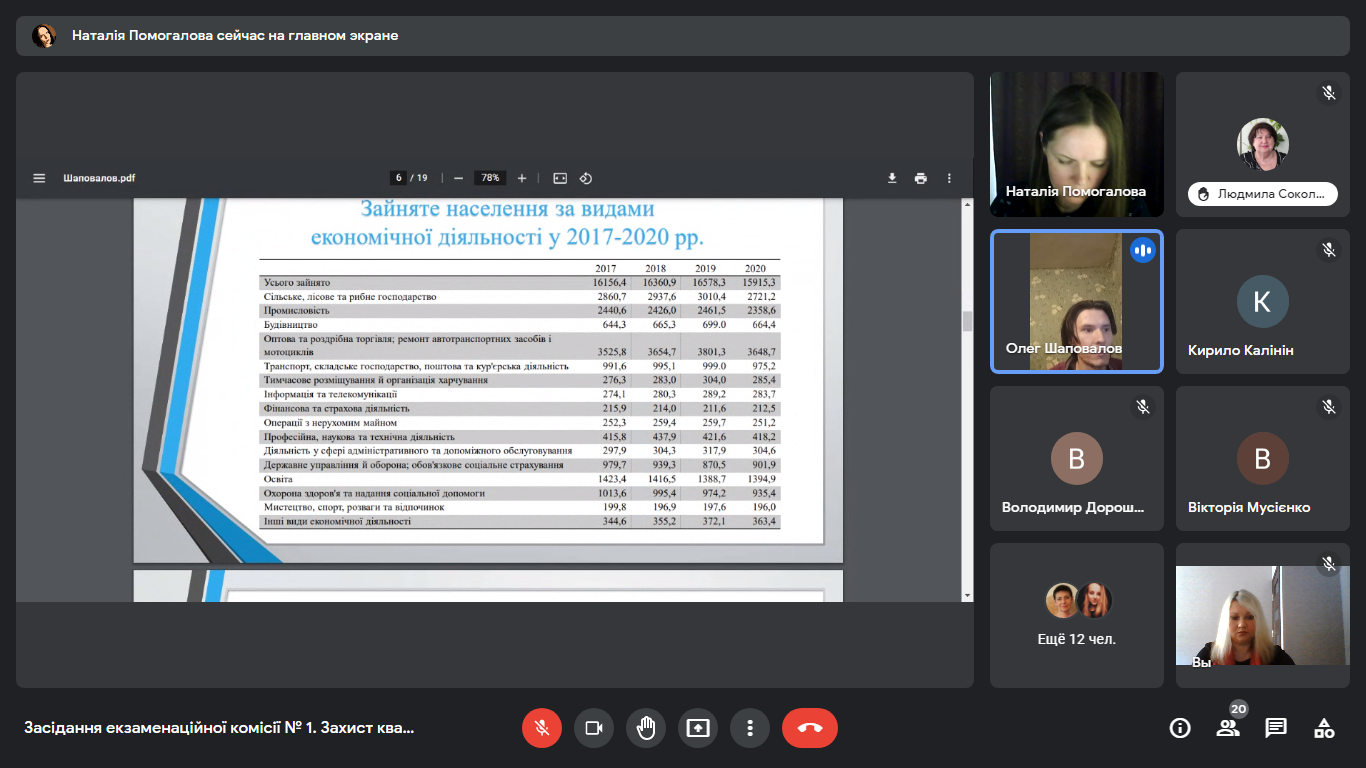The width and height of the screenshot is (1366, 768).
Task: Open the chat messages panel
Action: [x=1276, y=728]
